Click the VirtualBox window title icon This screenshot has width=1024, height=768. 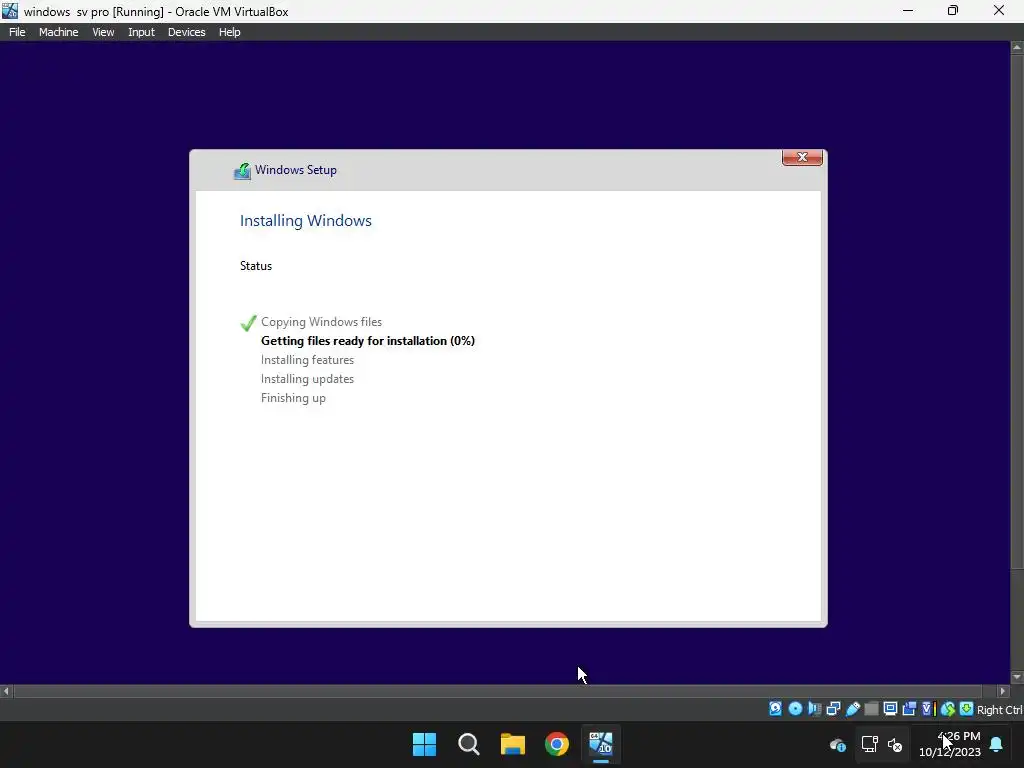pos(10,10)
